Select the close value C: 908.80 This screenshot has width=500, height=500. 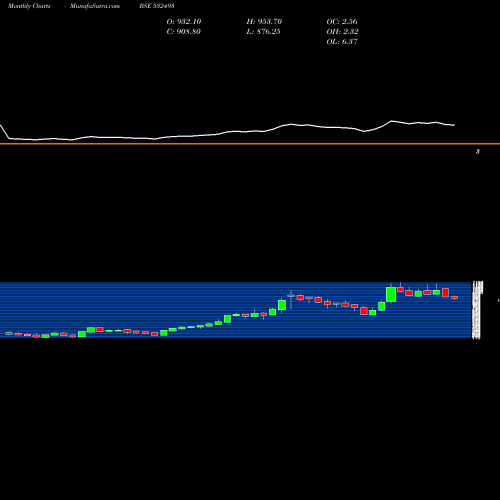tap(183, 31)
